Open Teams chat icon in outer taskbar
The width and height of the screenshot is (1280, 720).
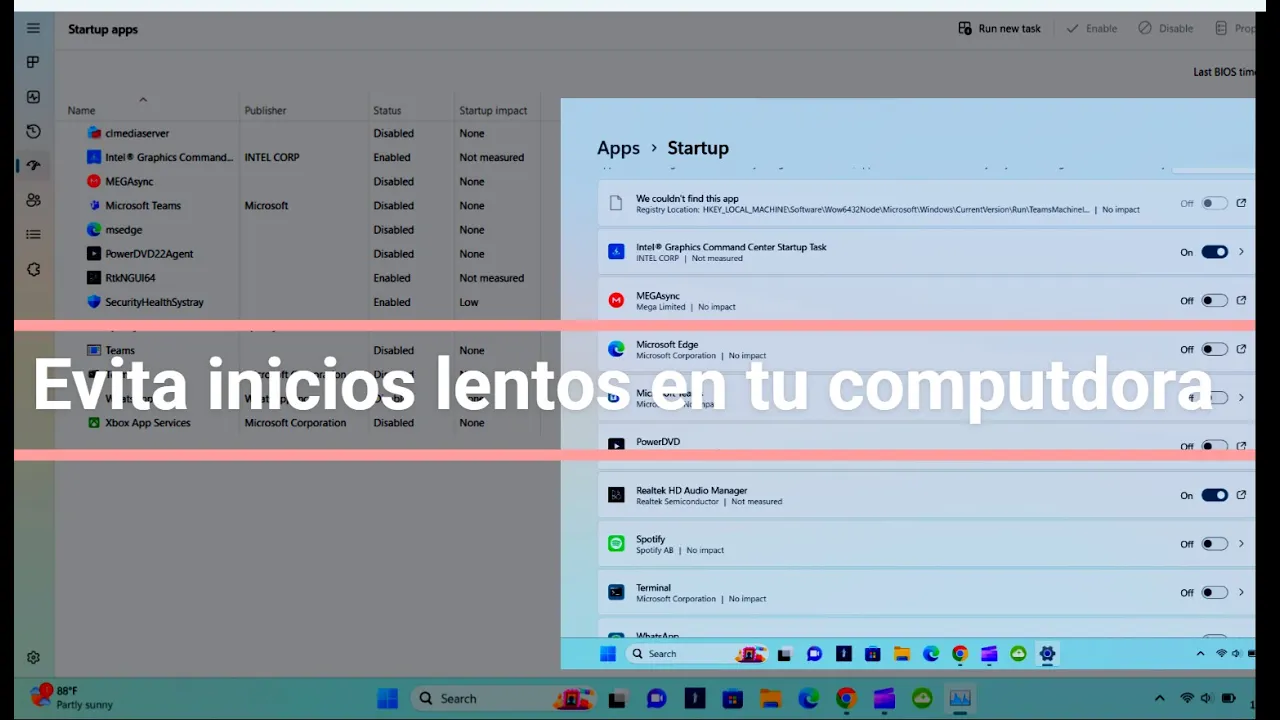[x=656, y=698]
